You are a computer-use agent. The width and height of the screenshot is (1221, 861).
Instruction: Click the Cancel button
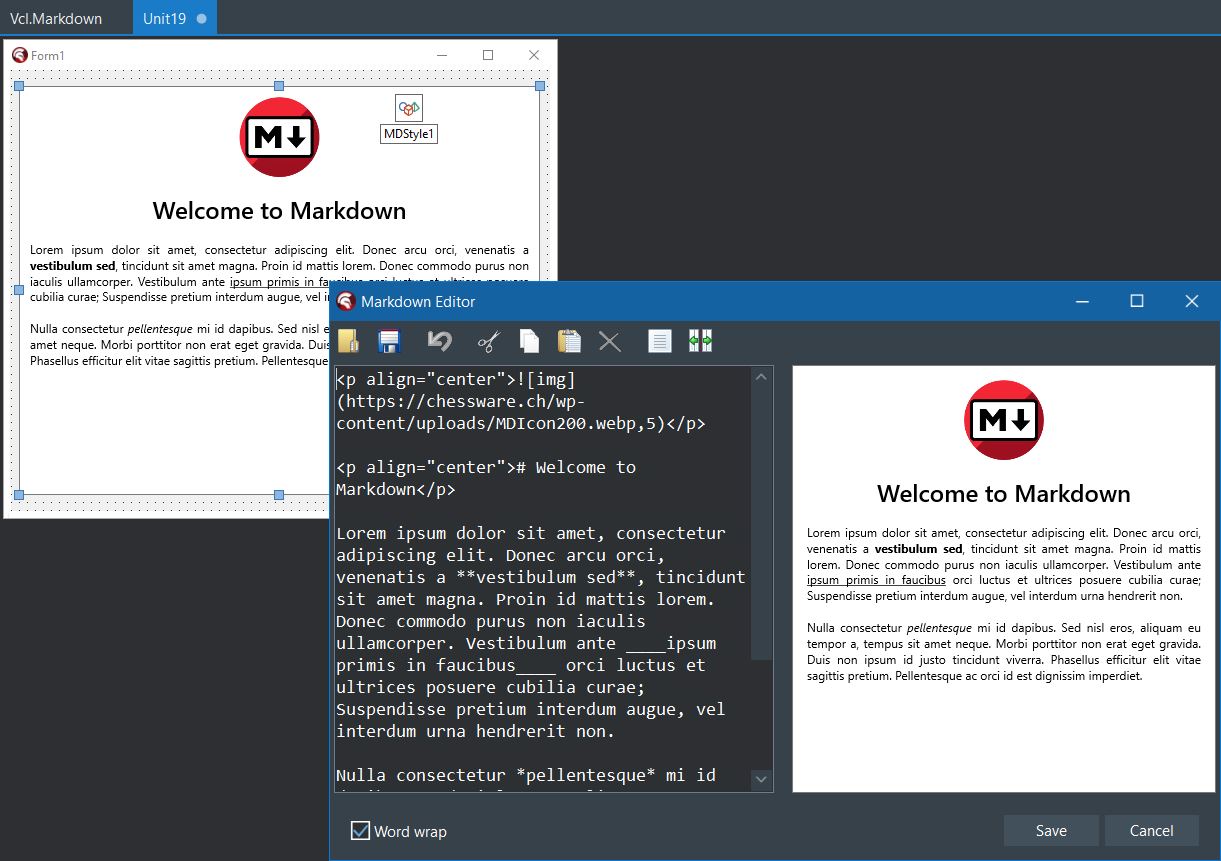pyautogui.click(x=1151, y=830)
